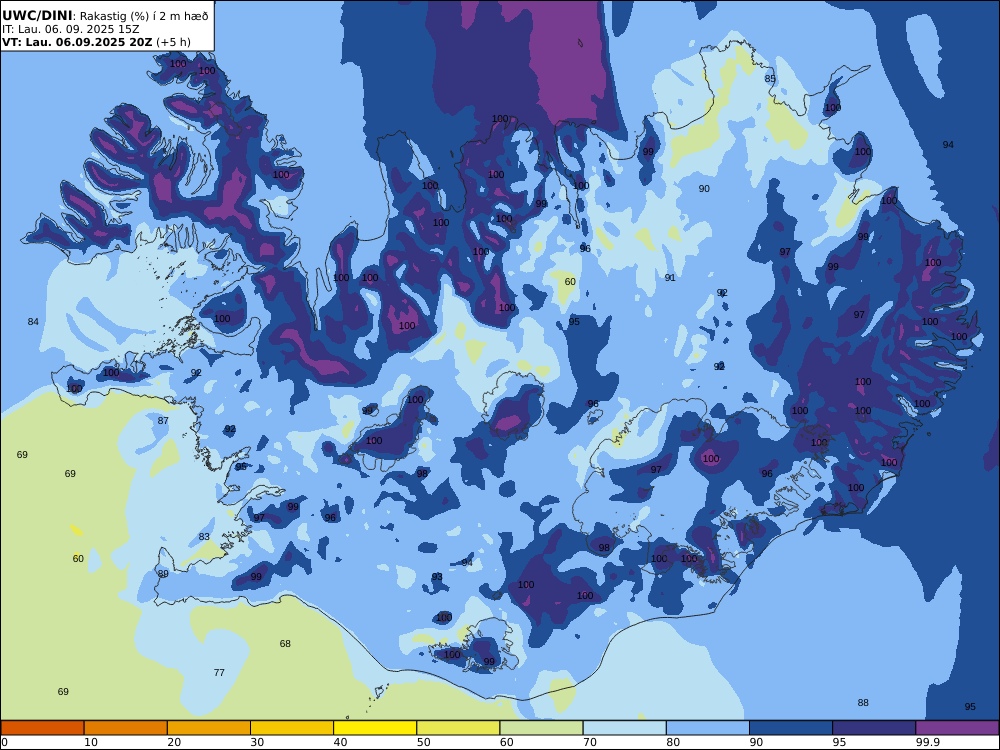Click the legend tick label '40'
1000x750 pixels.
tap(341, 742)
